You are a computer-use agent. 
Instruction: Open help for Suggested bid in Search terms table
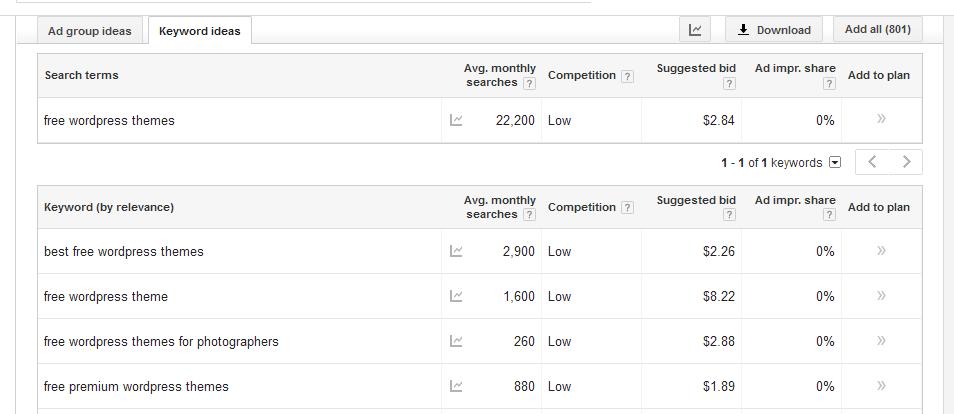pyautogui.click(x=729, y=84)
